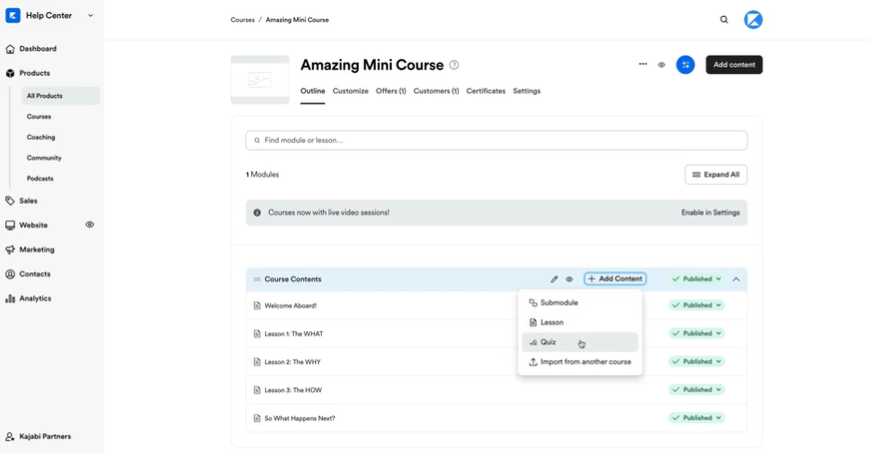Screen dimensions: 871x453
Task: Click the Find module or lesson search field
Action: click(x=497, y=140)
